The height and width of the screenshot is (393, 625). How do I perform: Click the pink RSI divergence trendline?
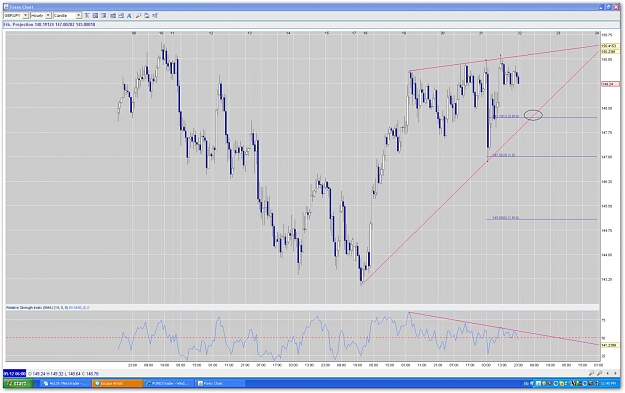point(504,329)
